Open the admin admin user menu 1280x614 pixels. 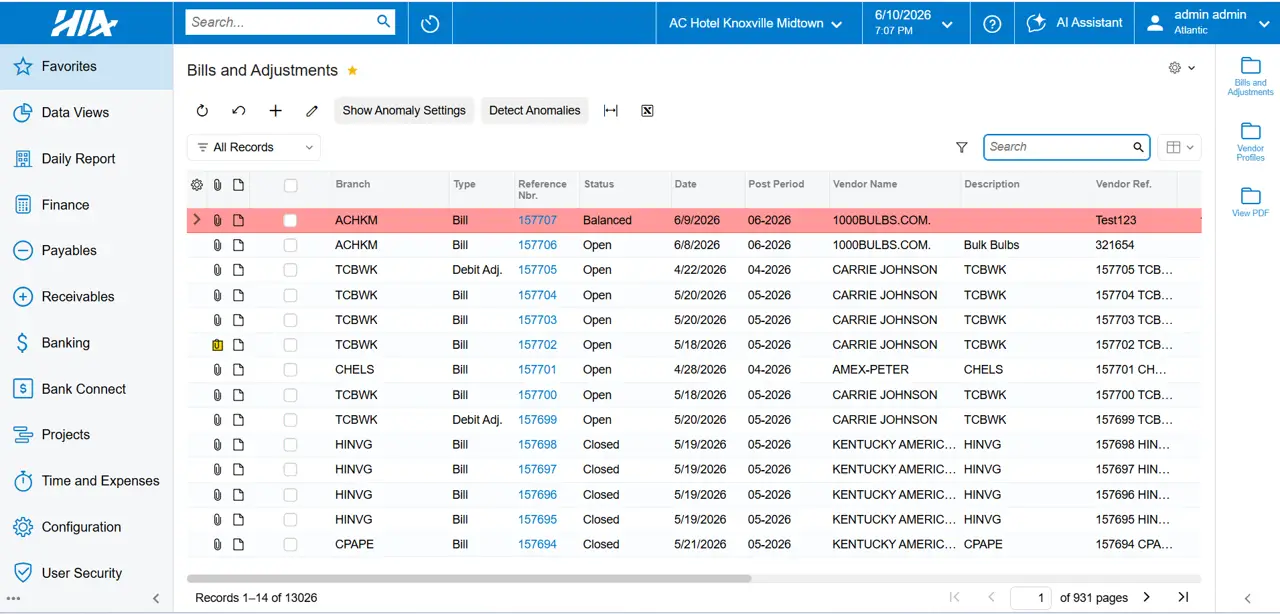coord(1207,23)
